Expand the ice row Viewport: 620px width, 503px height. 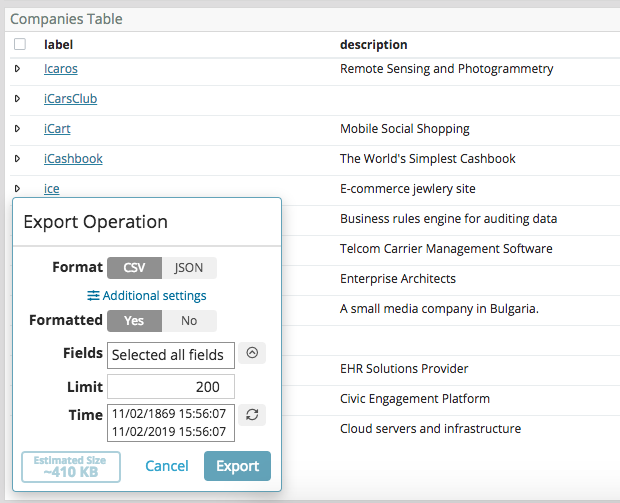tap(17, 189)
